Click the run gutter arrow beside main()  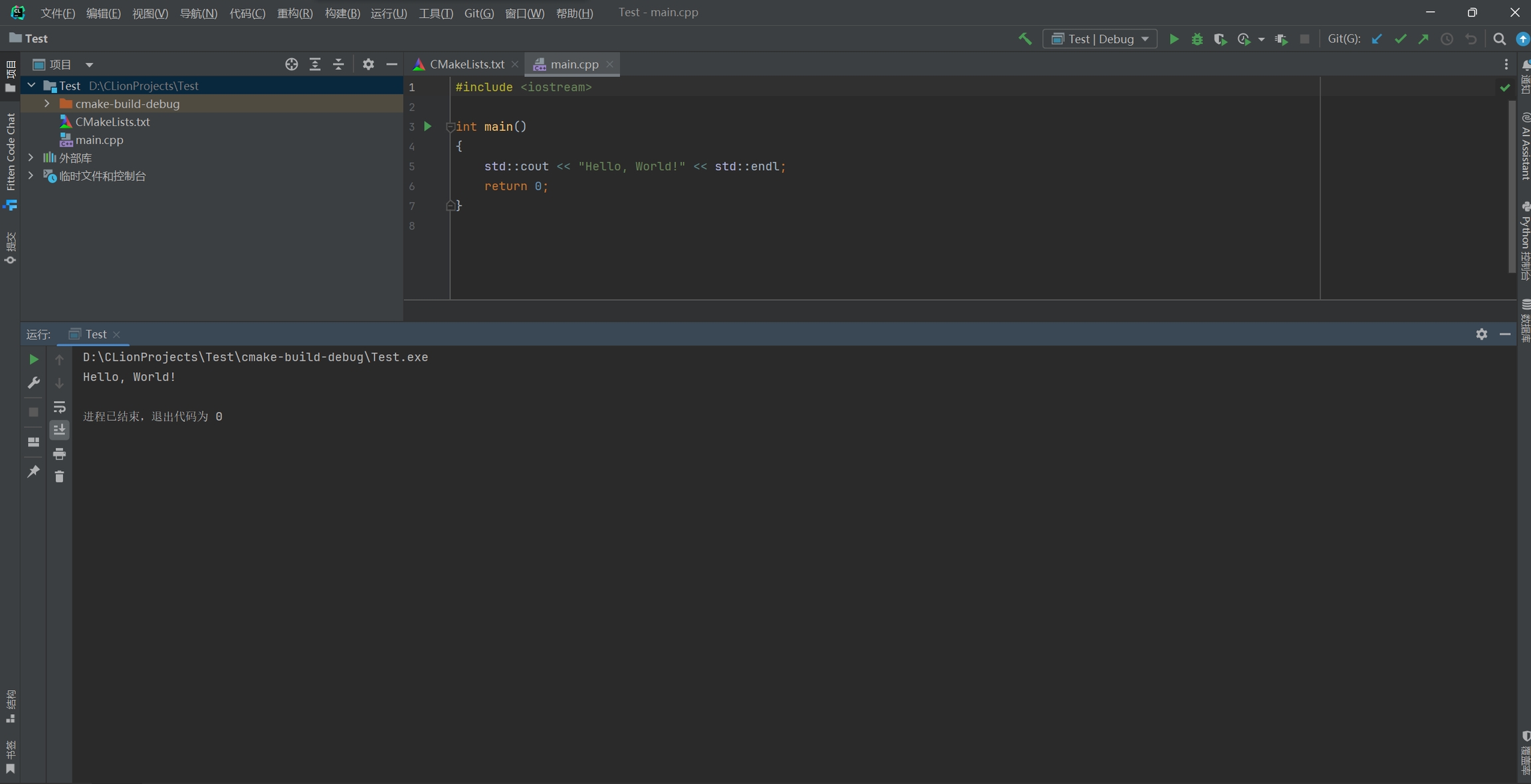tap(428, 126)
